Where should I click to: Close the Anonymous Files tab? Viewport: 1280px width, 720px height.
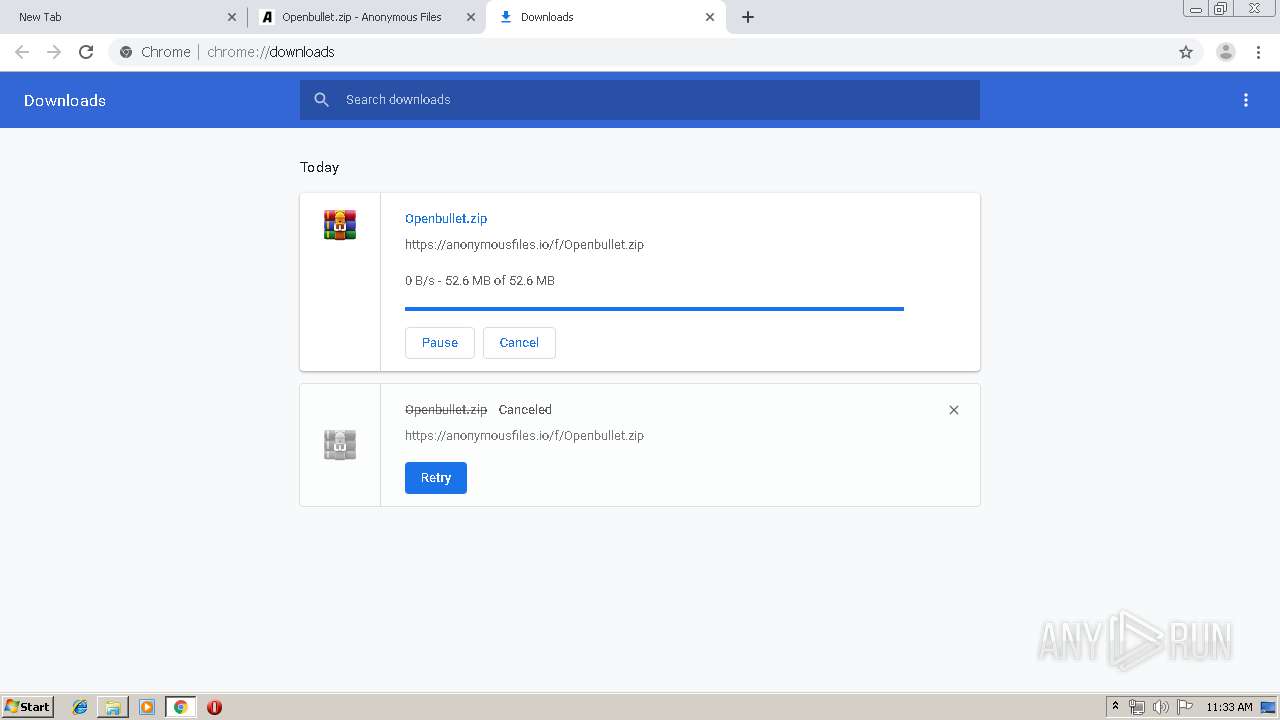pyautogui.click(x=471, y=17)
